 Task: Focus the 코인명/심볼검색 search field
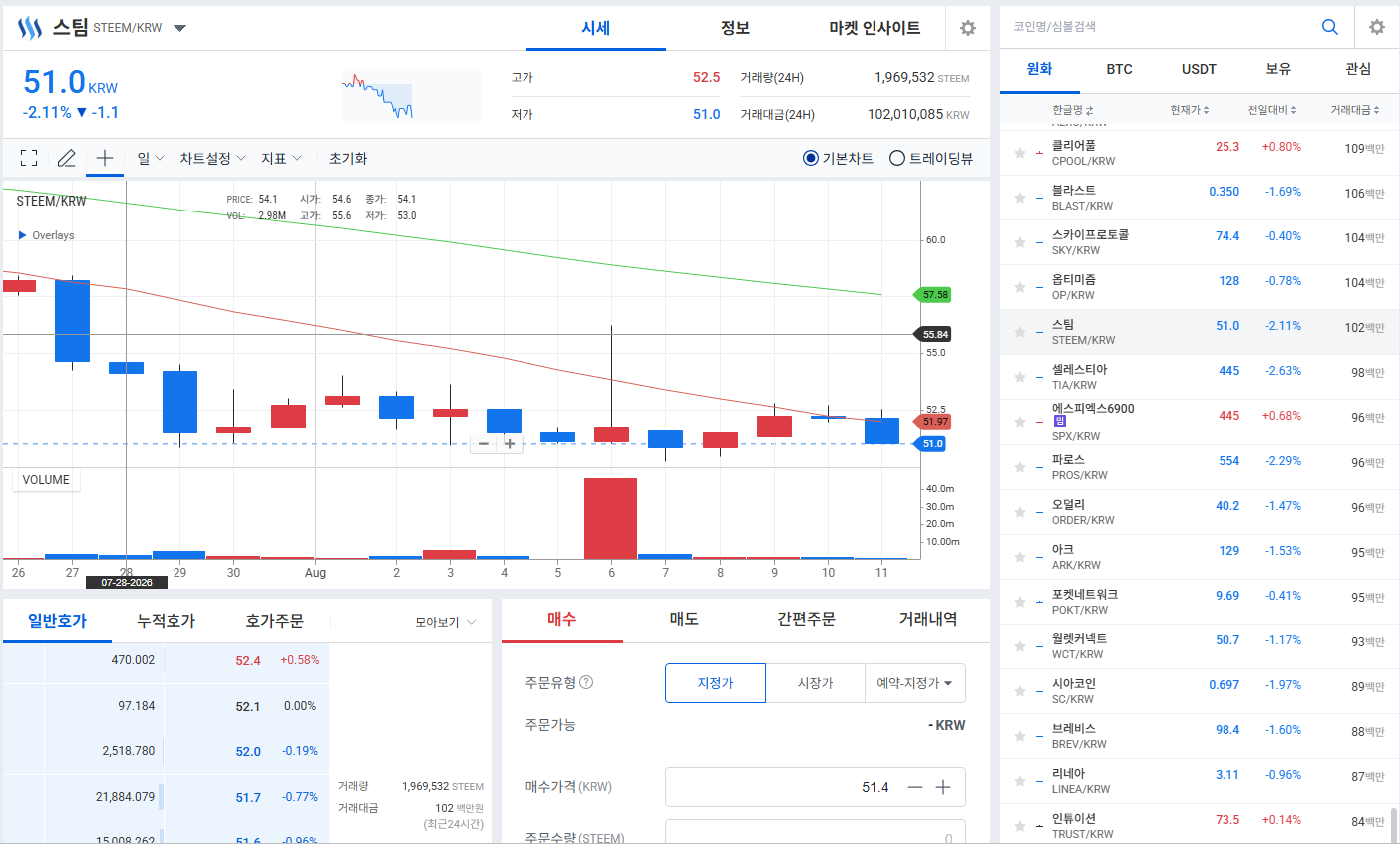tap(1157, 27)
